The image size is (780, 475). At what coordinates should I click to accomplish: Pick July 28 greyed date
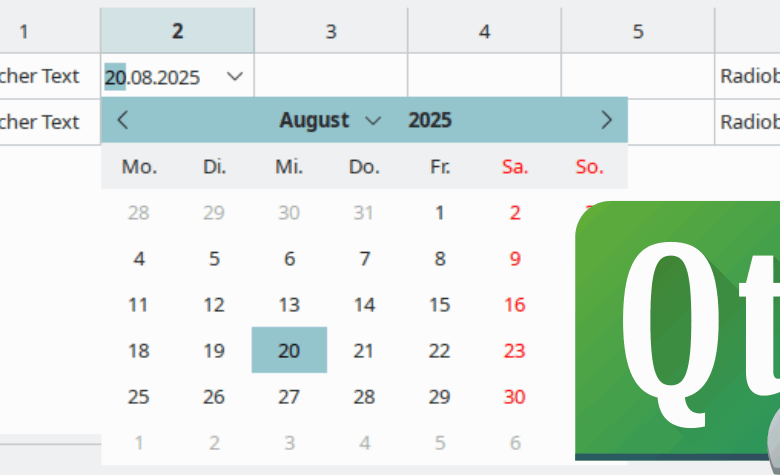tap(139, 212)
